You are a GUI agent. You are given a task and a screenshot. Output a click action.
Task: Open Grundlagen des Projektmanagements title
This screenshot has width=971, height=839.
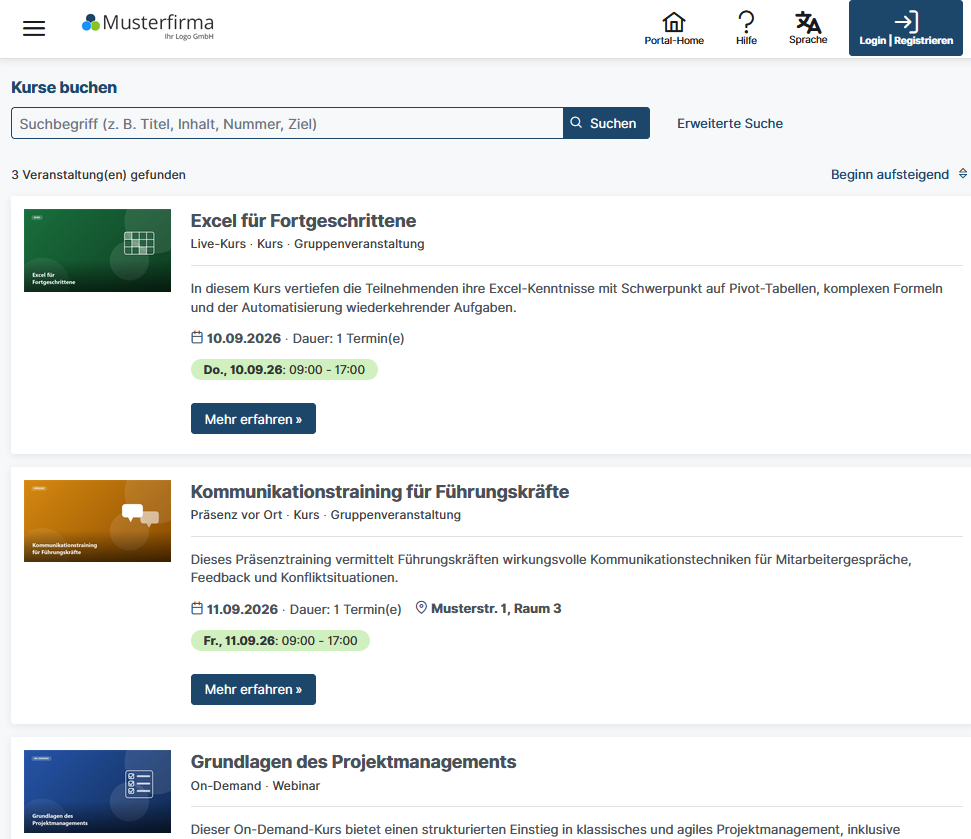tap(354, 762)
